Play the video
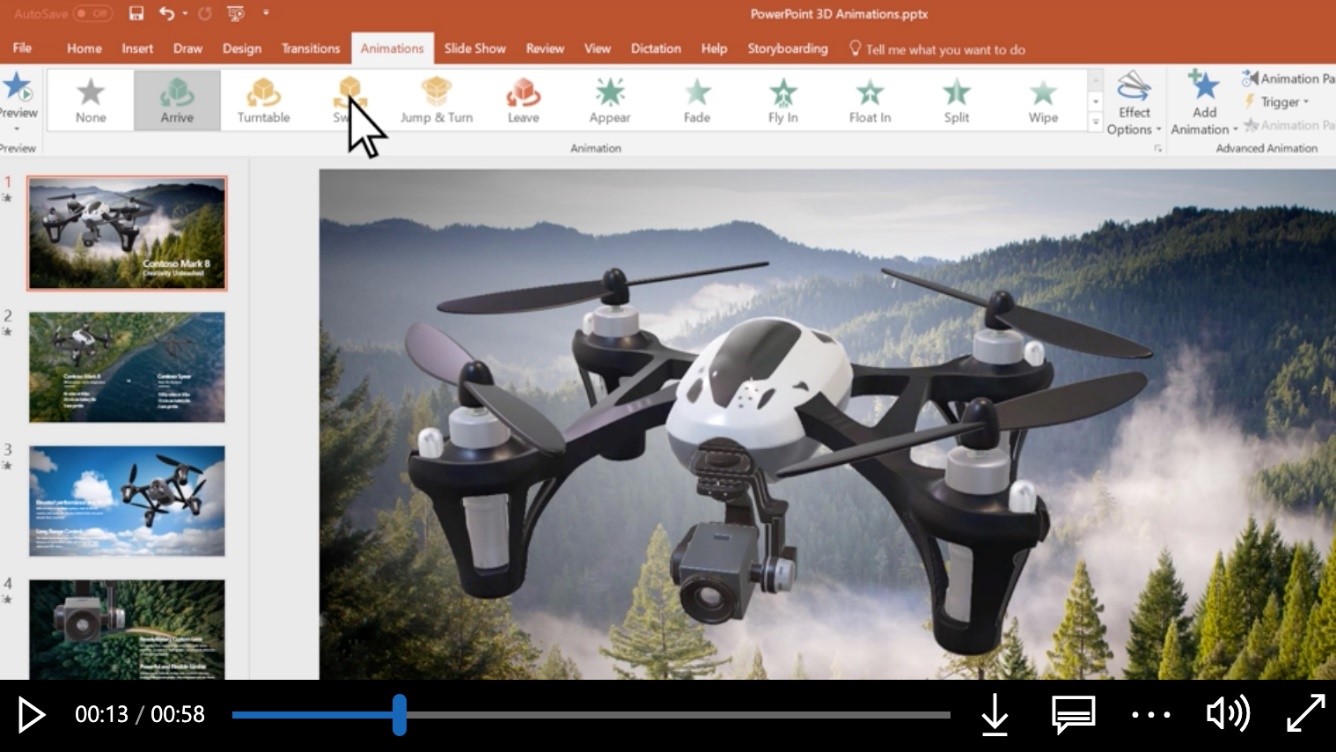Screen dimensions: 1336x752 [x=31, y=715]
